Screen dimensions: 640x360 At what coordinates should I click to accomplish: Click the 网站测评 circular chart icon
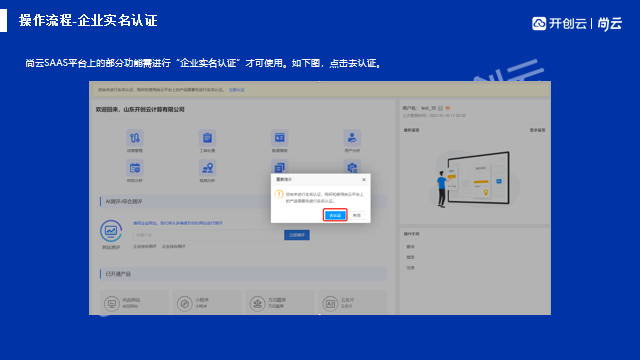point(111,231)
